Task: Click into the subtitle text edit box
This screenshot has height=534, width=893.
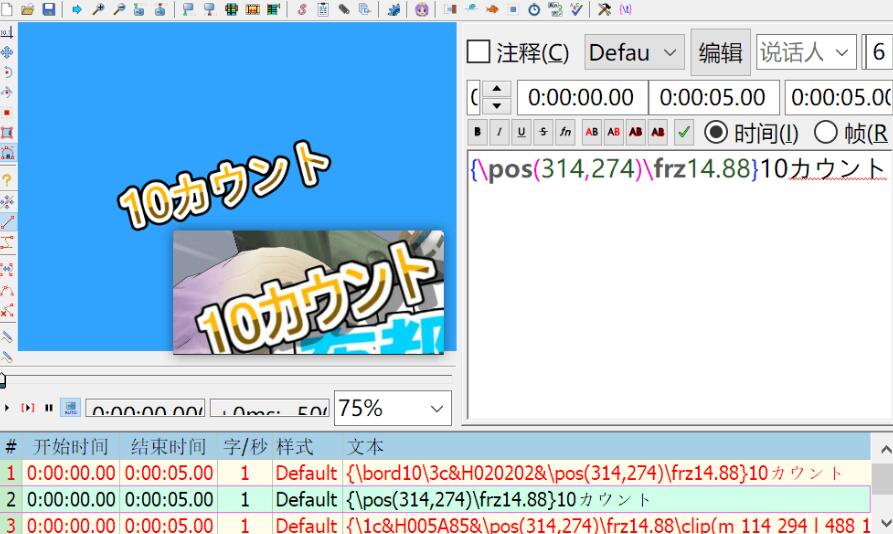Action: pyautogui.click(x=680, y=285)
